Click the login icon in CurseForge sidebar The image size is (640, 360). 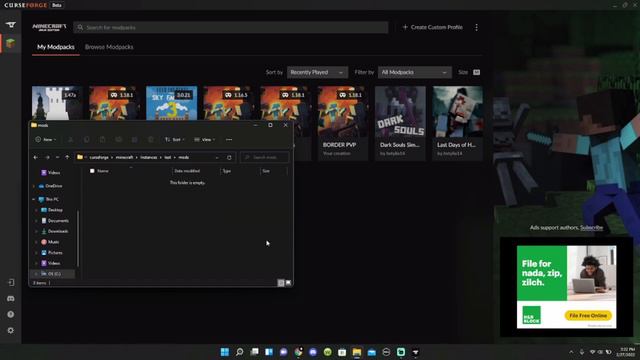(x=11, y=282)
